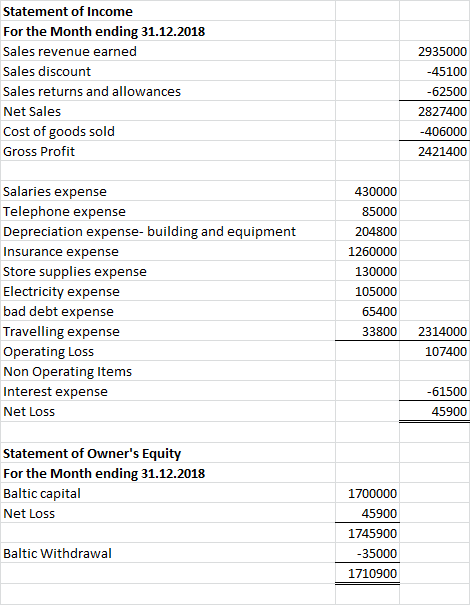
Task: Click the 'Sales discount' label cell
Action: pos(168,71)
